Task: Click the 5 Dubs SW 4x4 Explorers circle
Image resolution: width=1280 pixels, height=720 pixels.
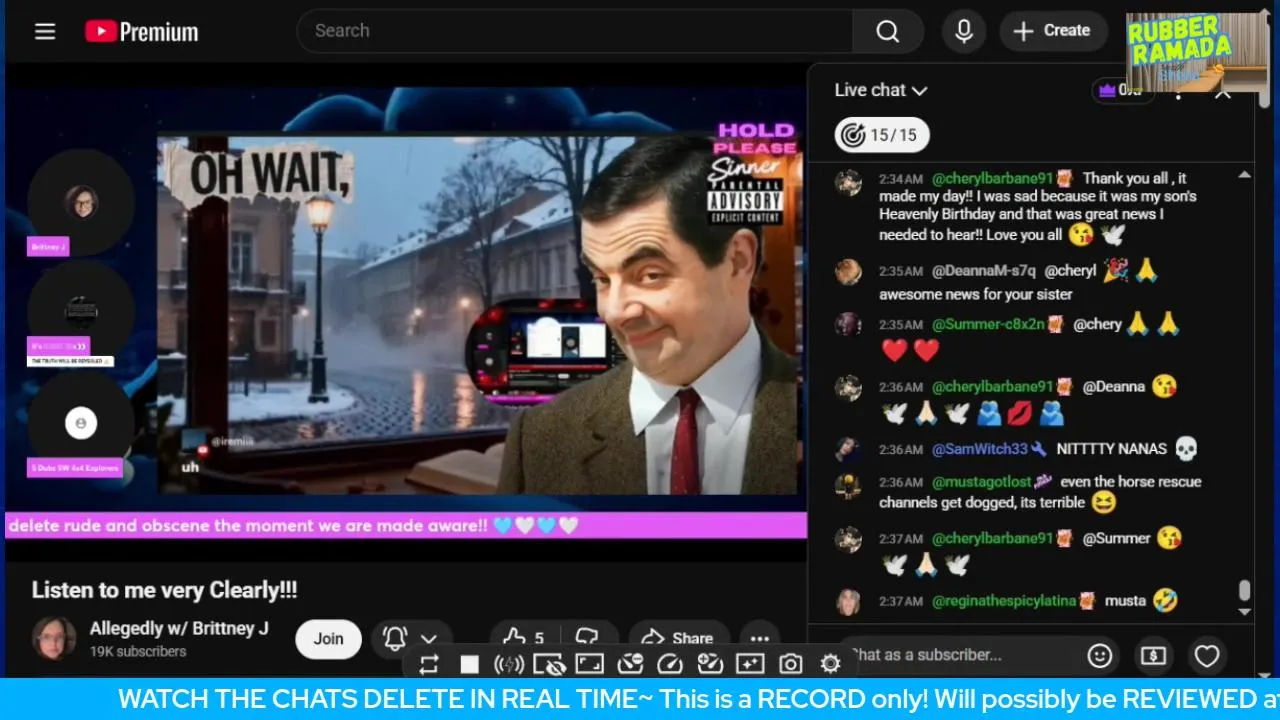Action: point(81,423)
